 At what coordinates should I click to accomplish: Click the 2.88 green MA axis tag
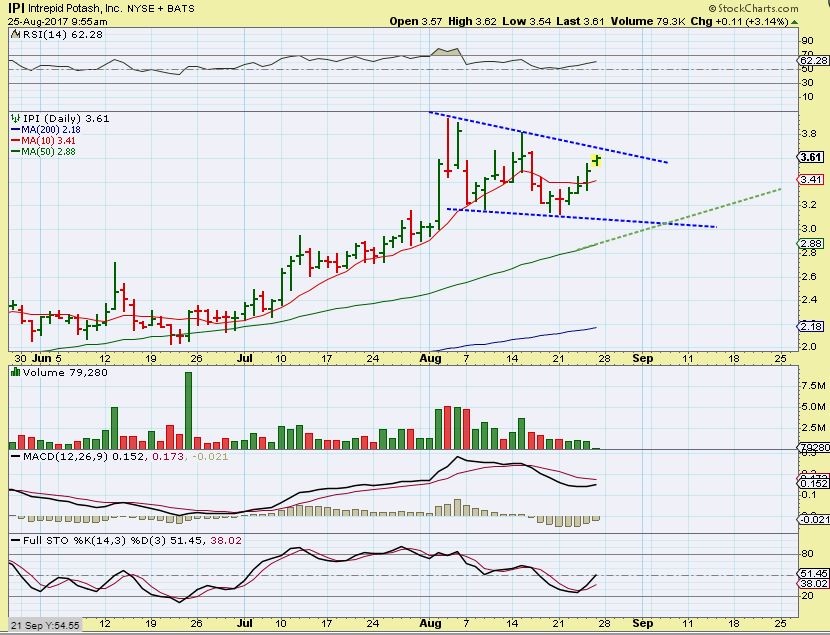point(811,243)
